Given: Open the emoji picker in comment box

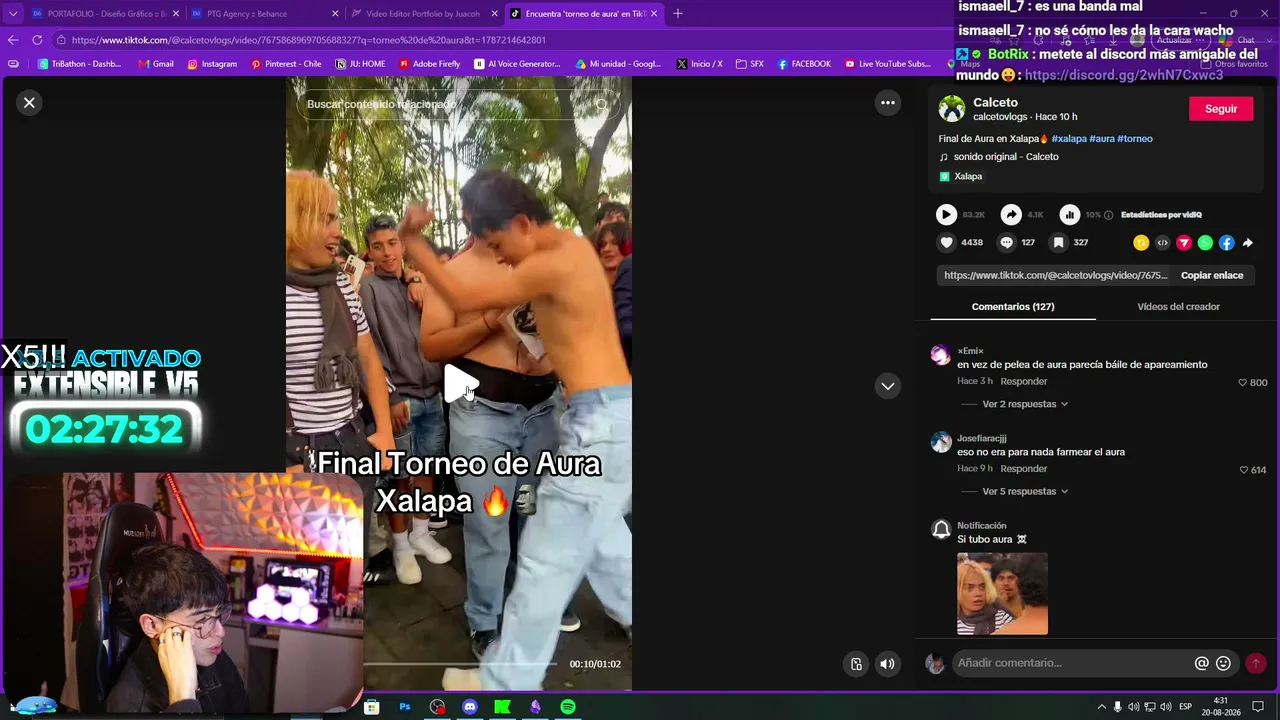Looking at the screenshot, I should click(x=1223, y=663).
